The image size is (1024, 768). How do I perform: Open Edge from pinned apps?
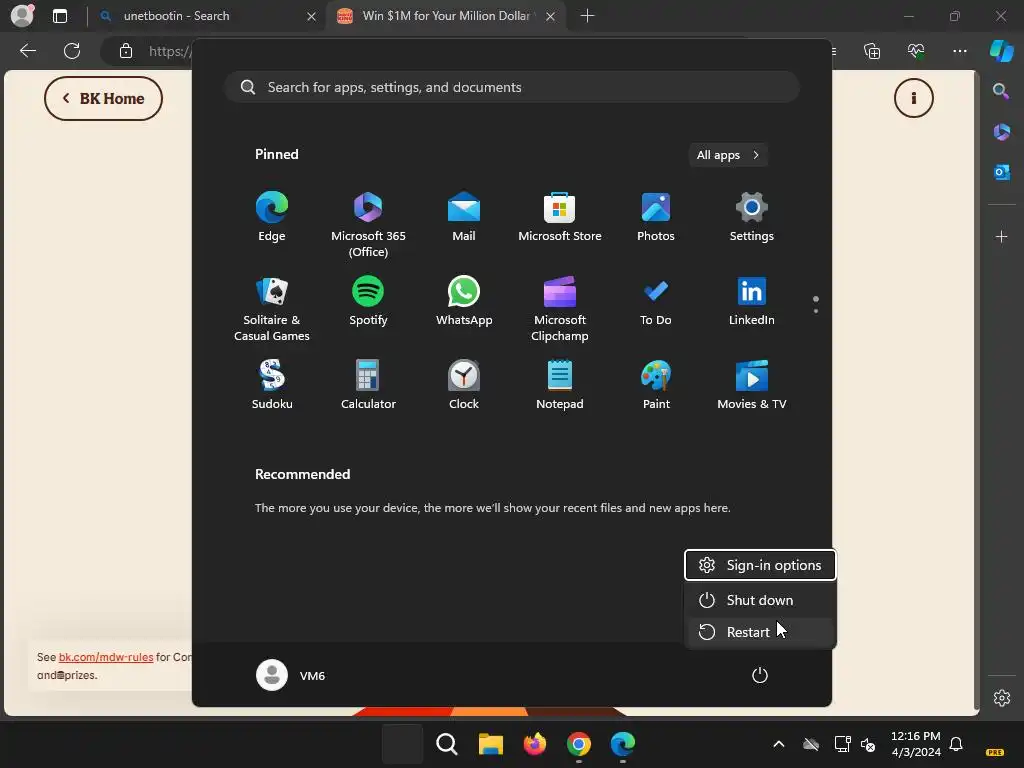click(272, 217)
